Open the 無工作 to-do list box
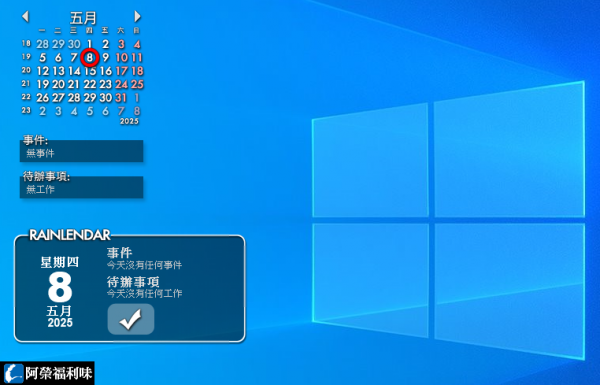 click(x=82, y=187)
